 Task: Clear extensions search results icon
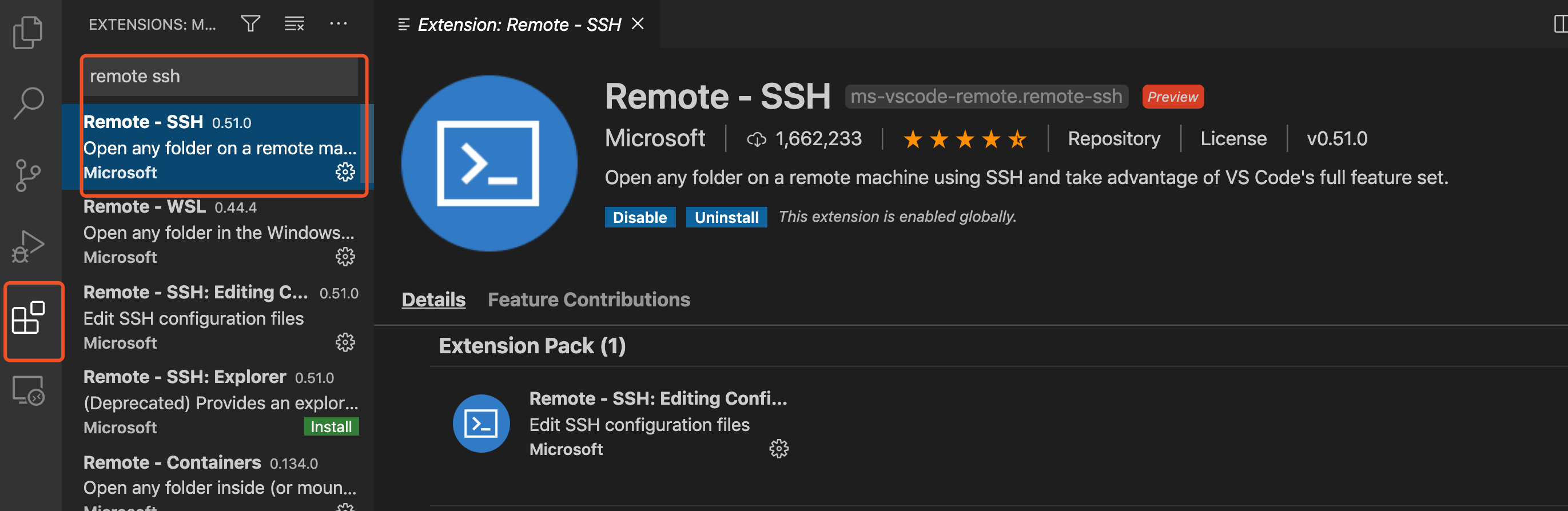tap(295, 24)
